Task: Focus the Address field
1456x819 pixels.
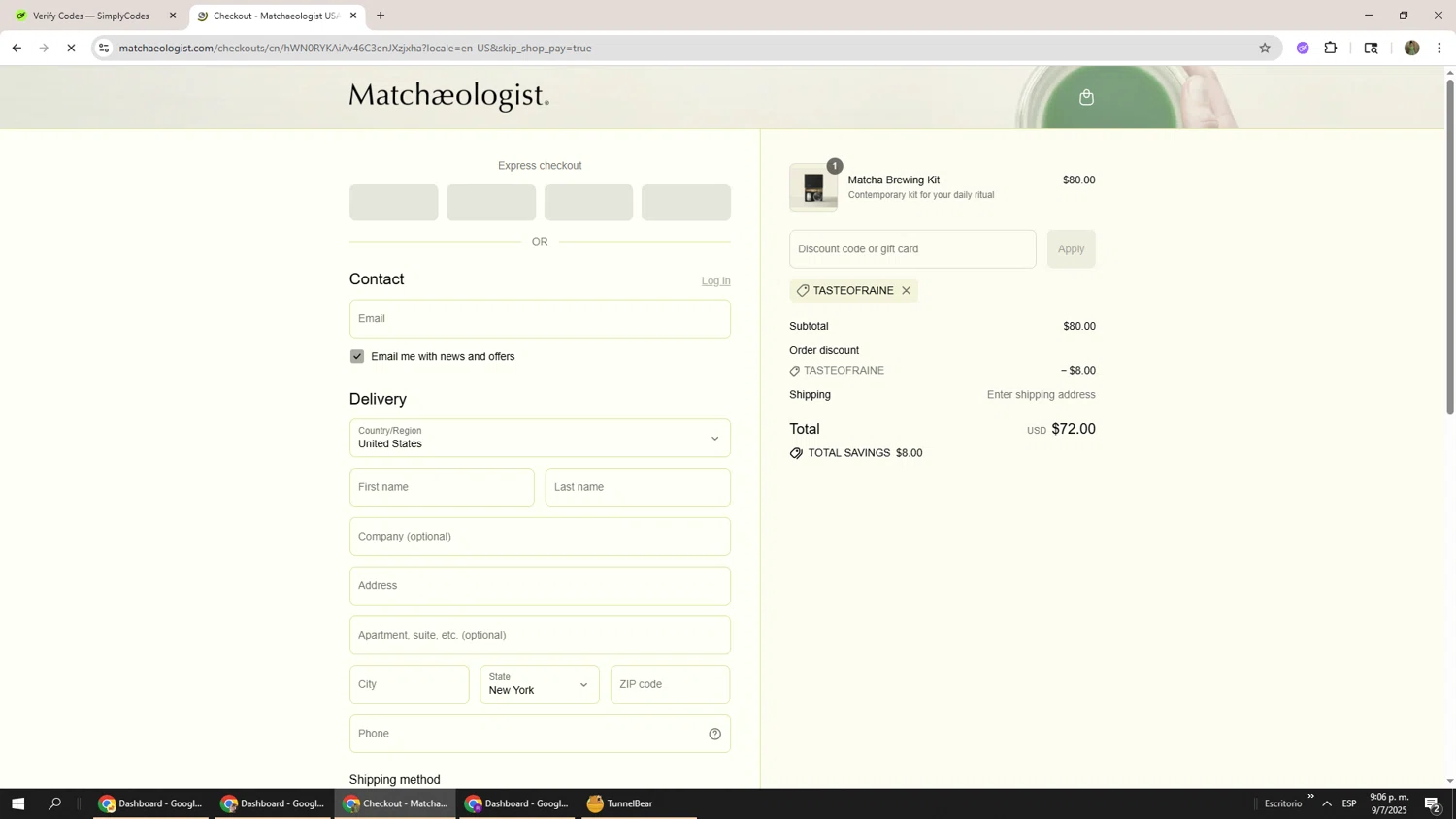Action: (x=540, y=586)
